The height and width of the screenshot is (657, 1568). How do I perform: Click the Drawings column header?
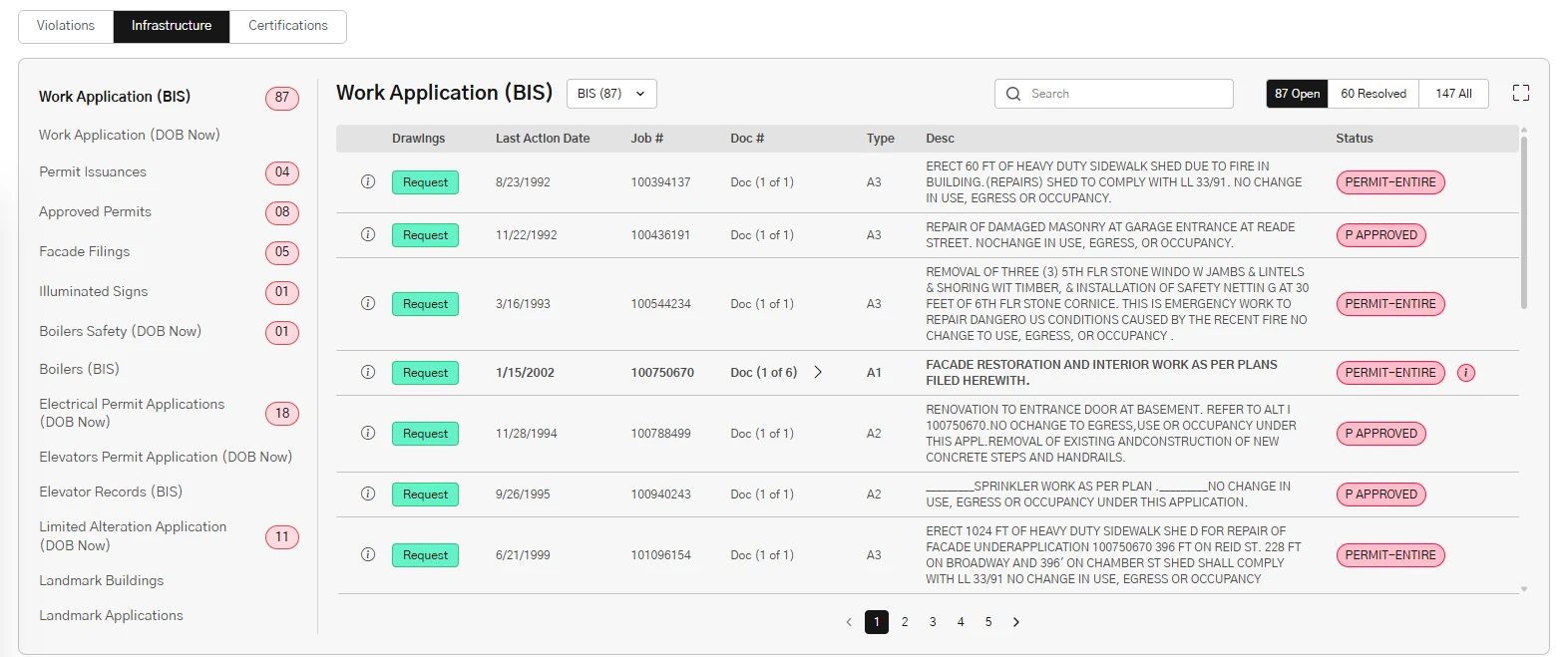[x=419, y=139]
